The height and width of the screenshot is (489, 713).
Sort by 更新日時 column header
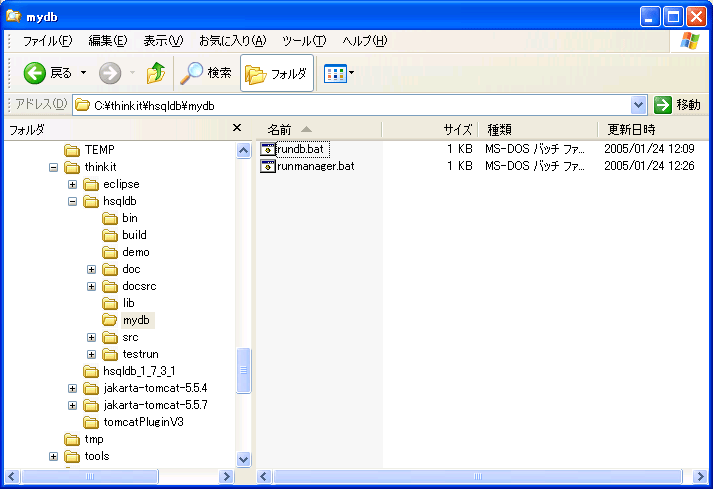[x=653, y=130]
